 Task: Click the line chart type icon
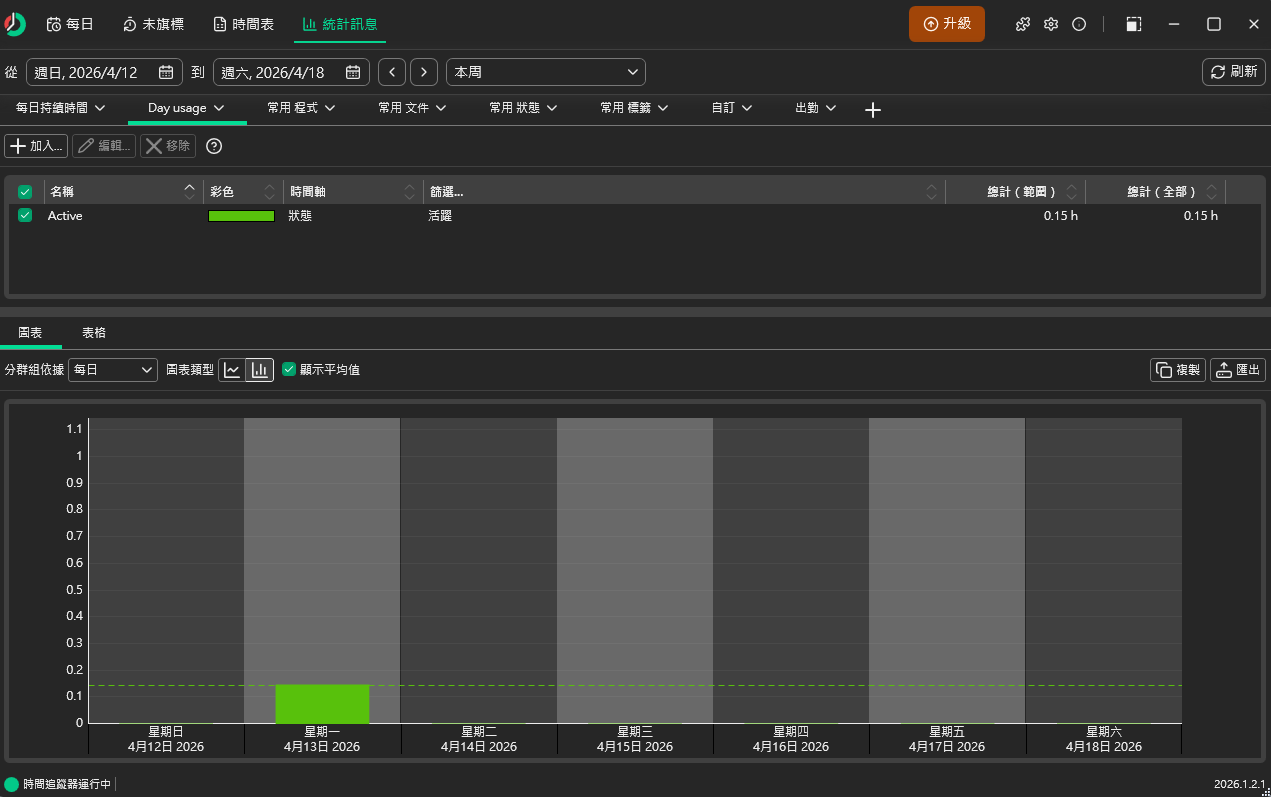[232, 370]
